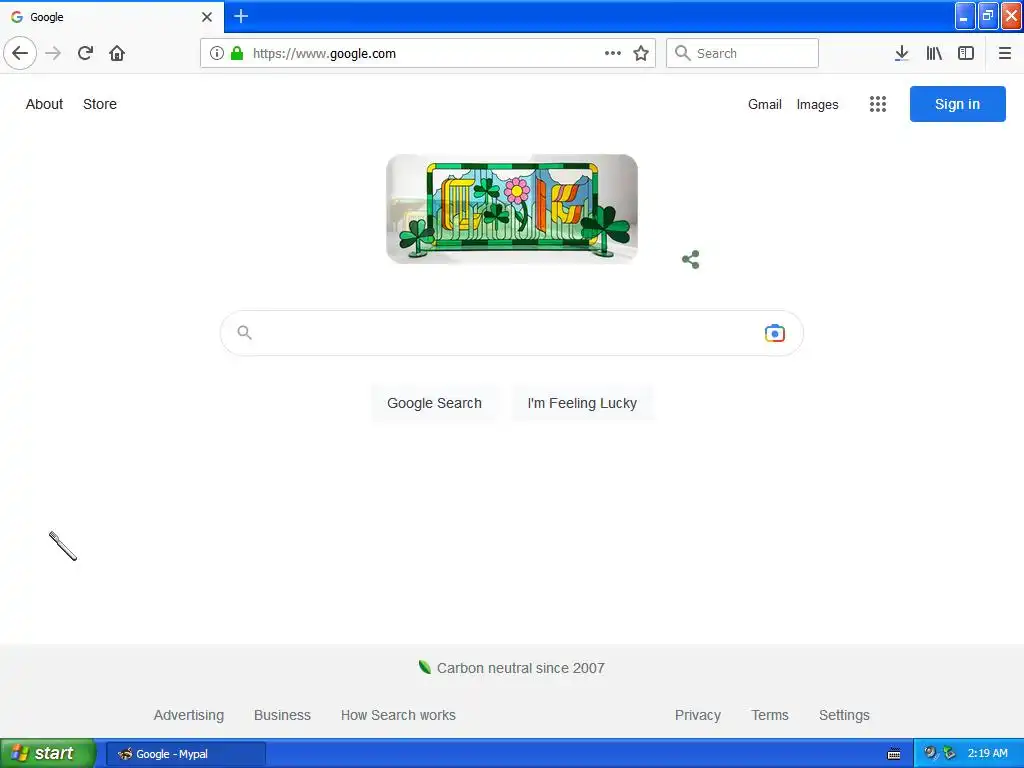This screenshot has width=1024, height=768.
Task: Open the Store link
Action: 100,104
